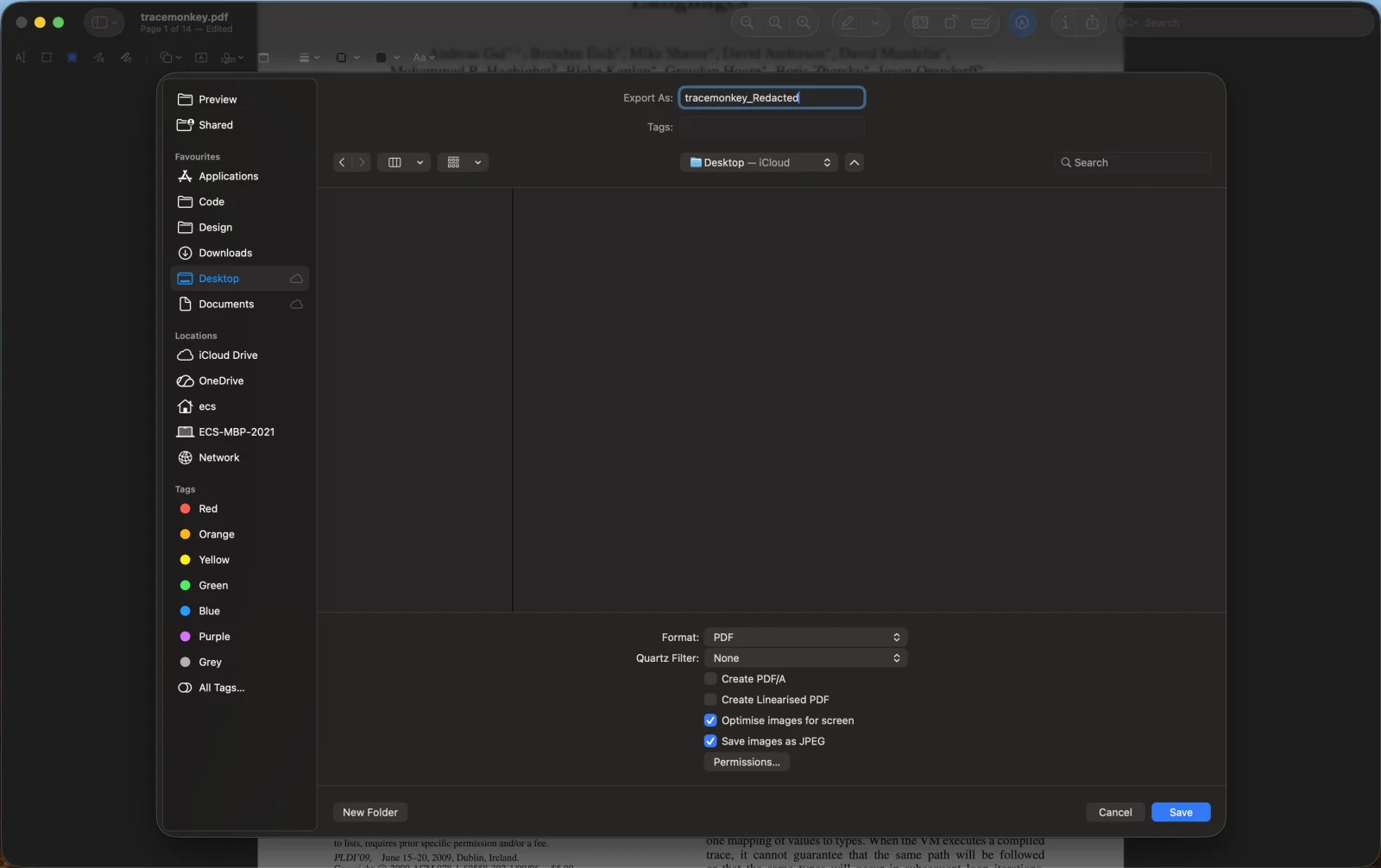Go forward in the save dialog folder history
The image size is (1381, 868).
click(x=362, y=162)
